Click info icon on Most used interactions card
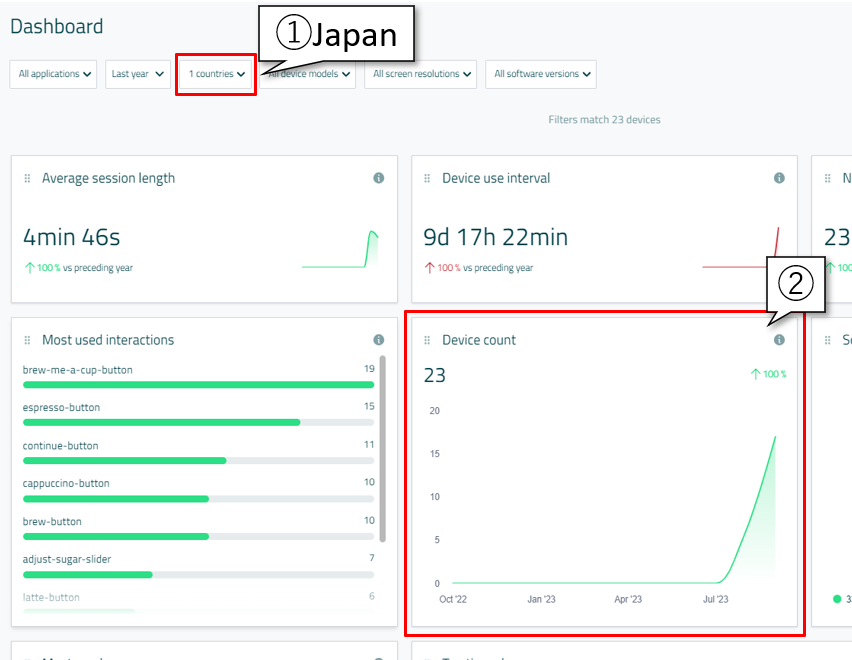 [379, 340]
